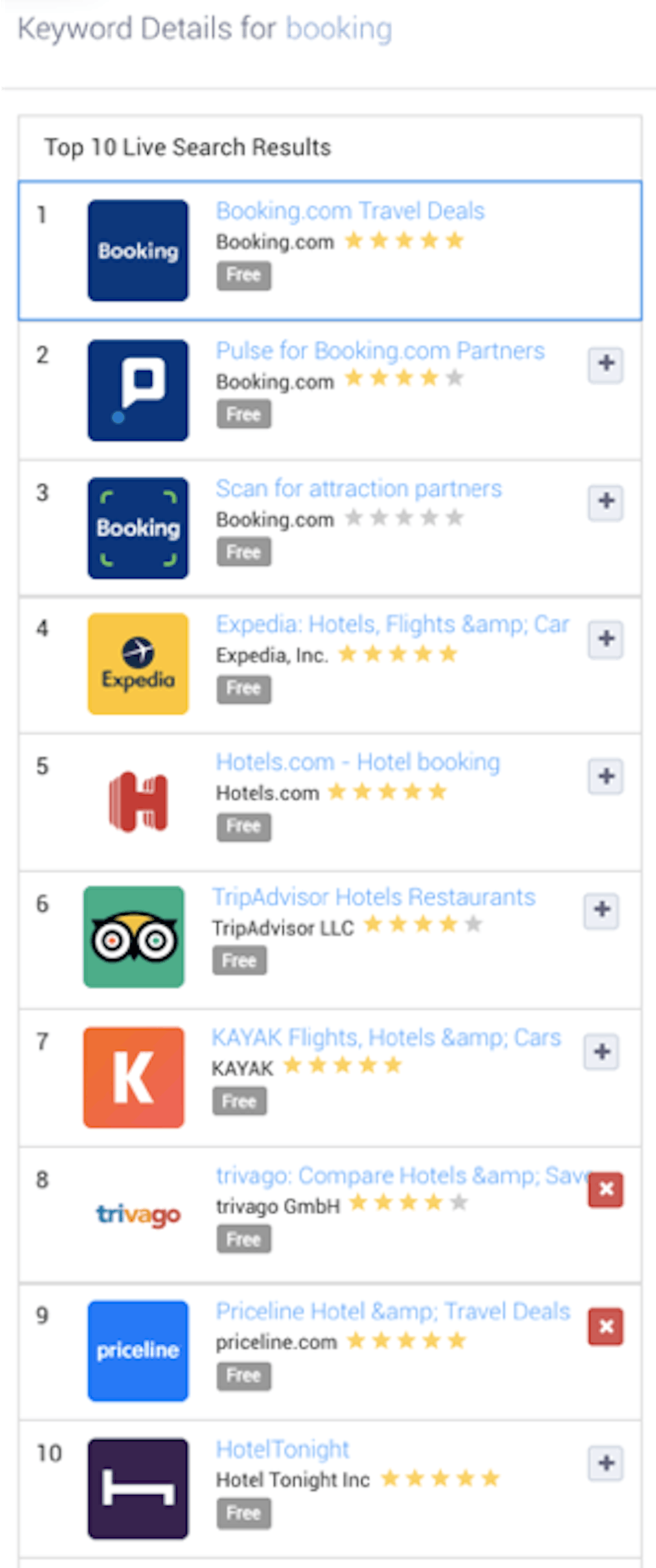Screen dimensions: 656x1568
Task: Add Expedia using its plus button
Action: click(x=606, y=639)
